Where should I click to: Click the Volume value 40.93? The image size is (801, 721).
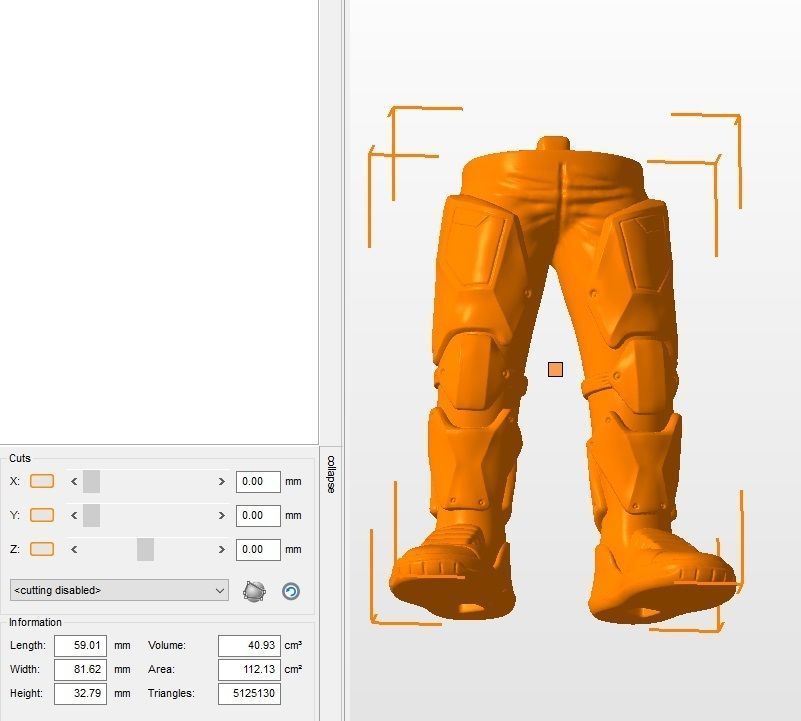click(249, 646)
